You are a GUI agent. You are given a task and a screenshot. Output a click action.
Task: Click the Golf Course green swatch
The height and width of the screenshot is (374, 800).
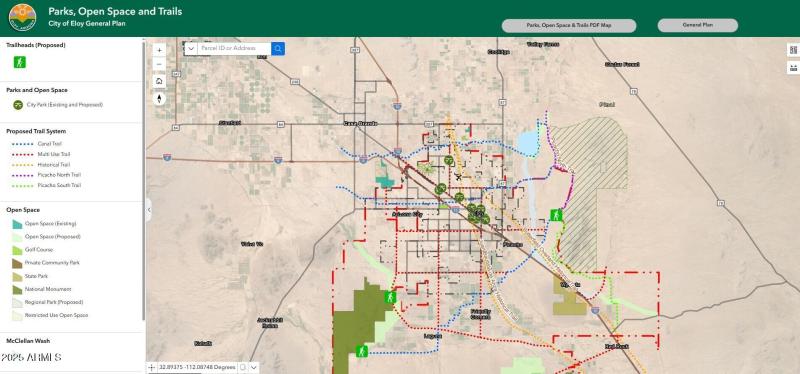[x=17, y=250]
